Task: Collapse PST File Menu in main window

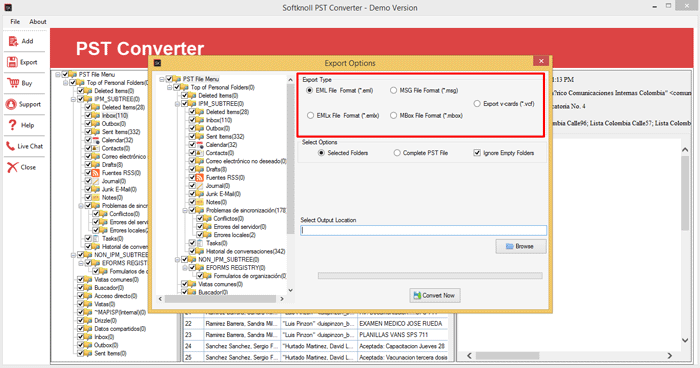Action: pyautogui.click(x=58, y=75)
